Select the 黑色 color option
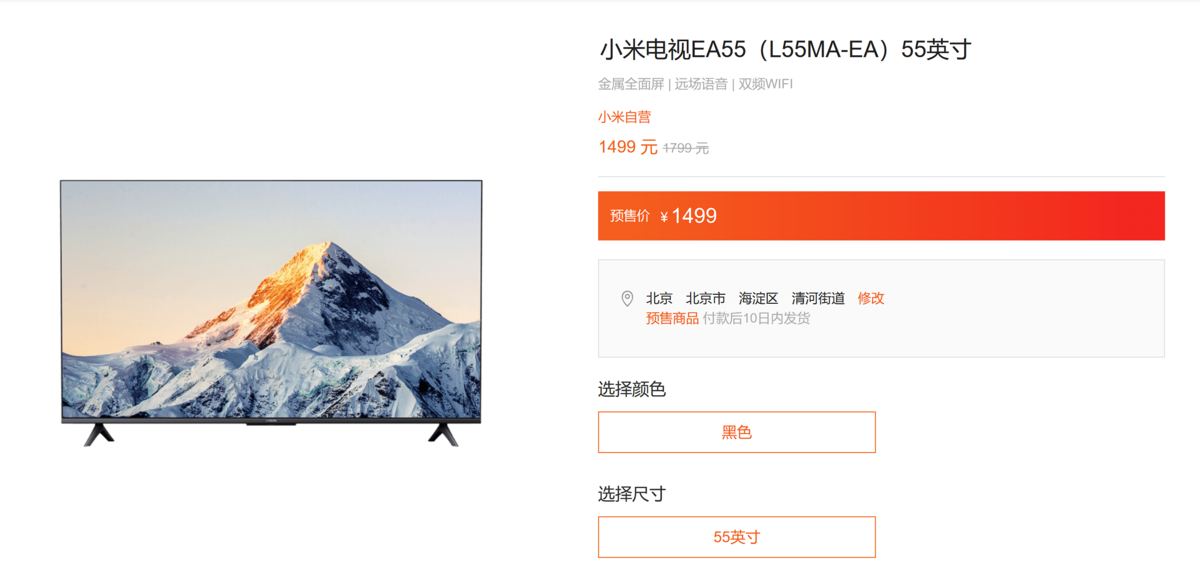 click(x=737, y=432)
